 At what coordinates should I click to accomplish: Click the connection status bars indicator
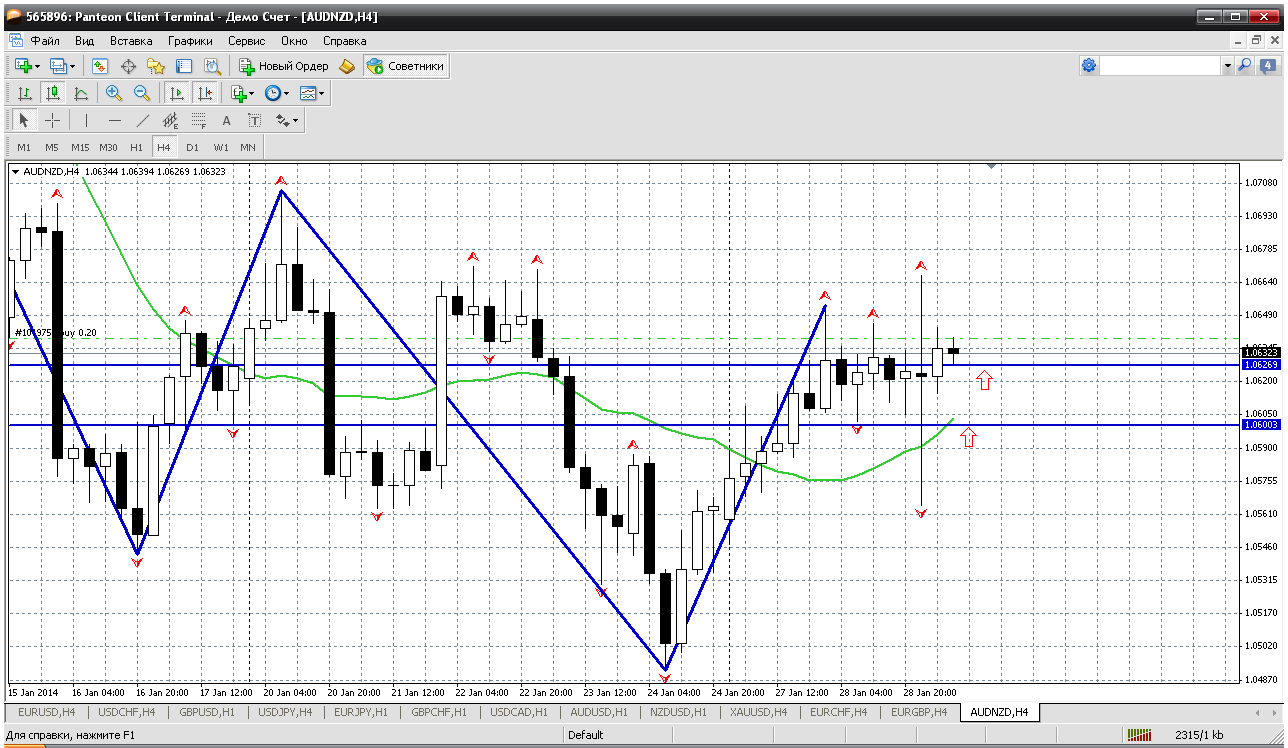pos(1140,735)
